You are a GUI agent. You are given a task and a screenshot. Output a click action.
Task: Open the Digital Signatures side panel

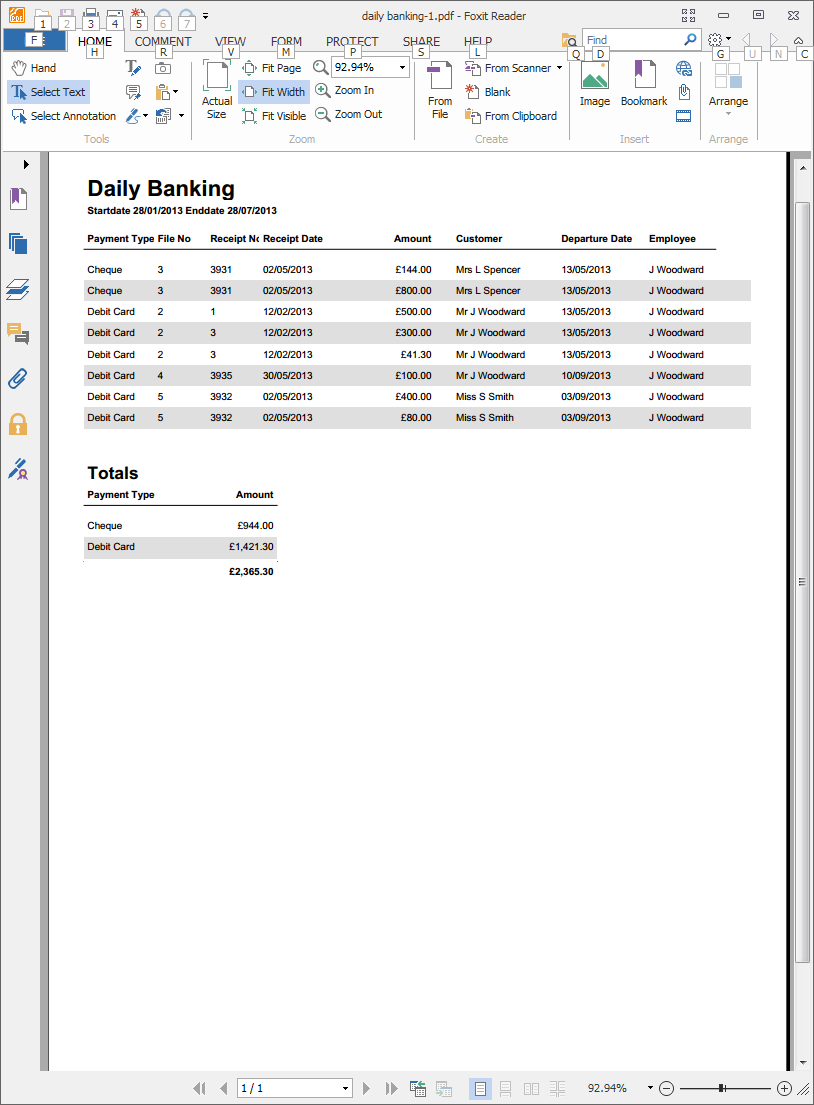point(18,469)
